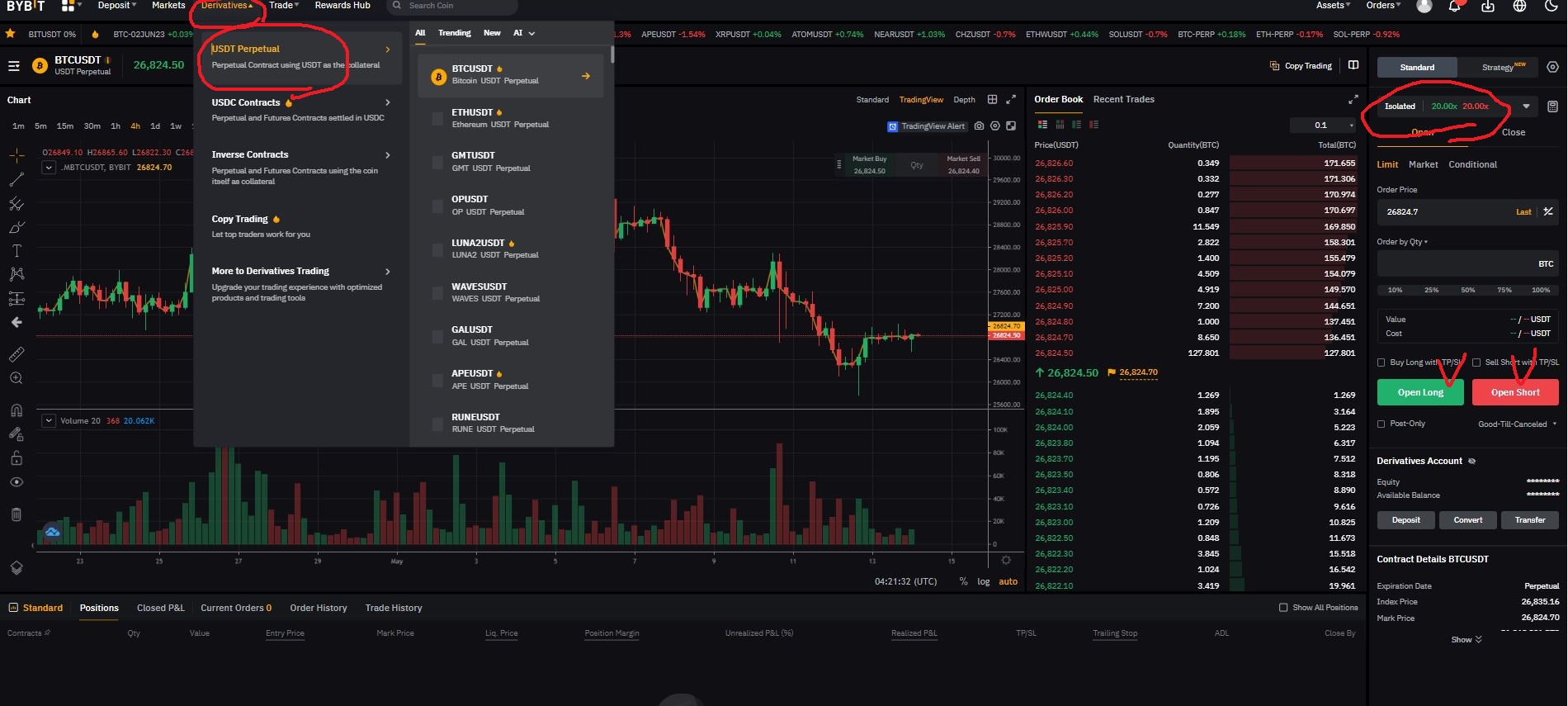Image resolution: width=1568 pixels, height=706 pixels.
Task: Select the pitchfork drawing tool
Action: tap(17, 203)
